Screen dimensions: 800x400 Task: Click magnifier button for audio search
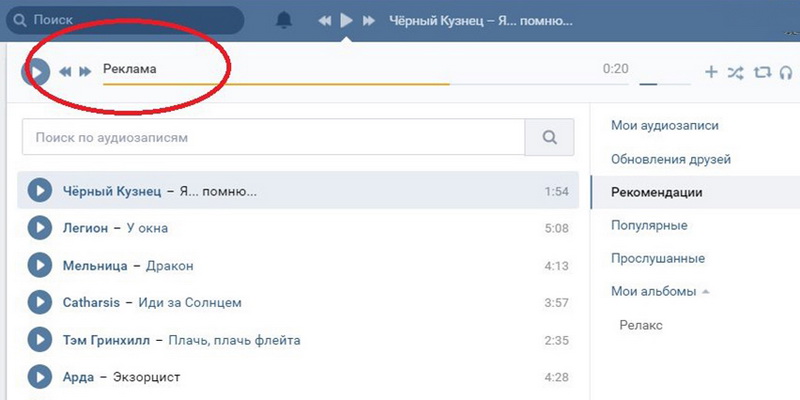[x=549, y=137]
